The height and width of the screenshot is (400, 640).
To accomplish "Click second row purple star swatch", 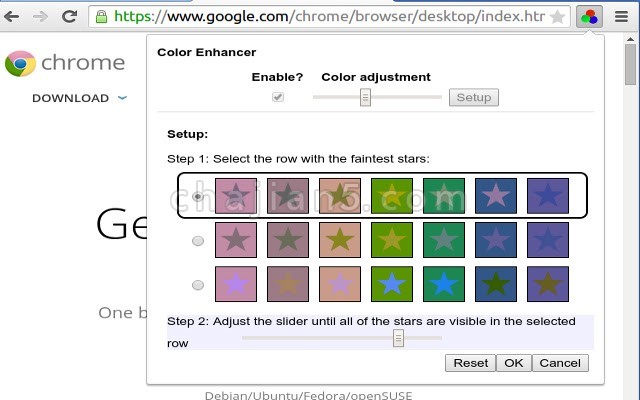I will click(x=548, y=240).
